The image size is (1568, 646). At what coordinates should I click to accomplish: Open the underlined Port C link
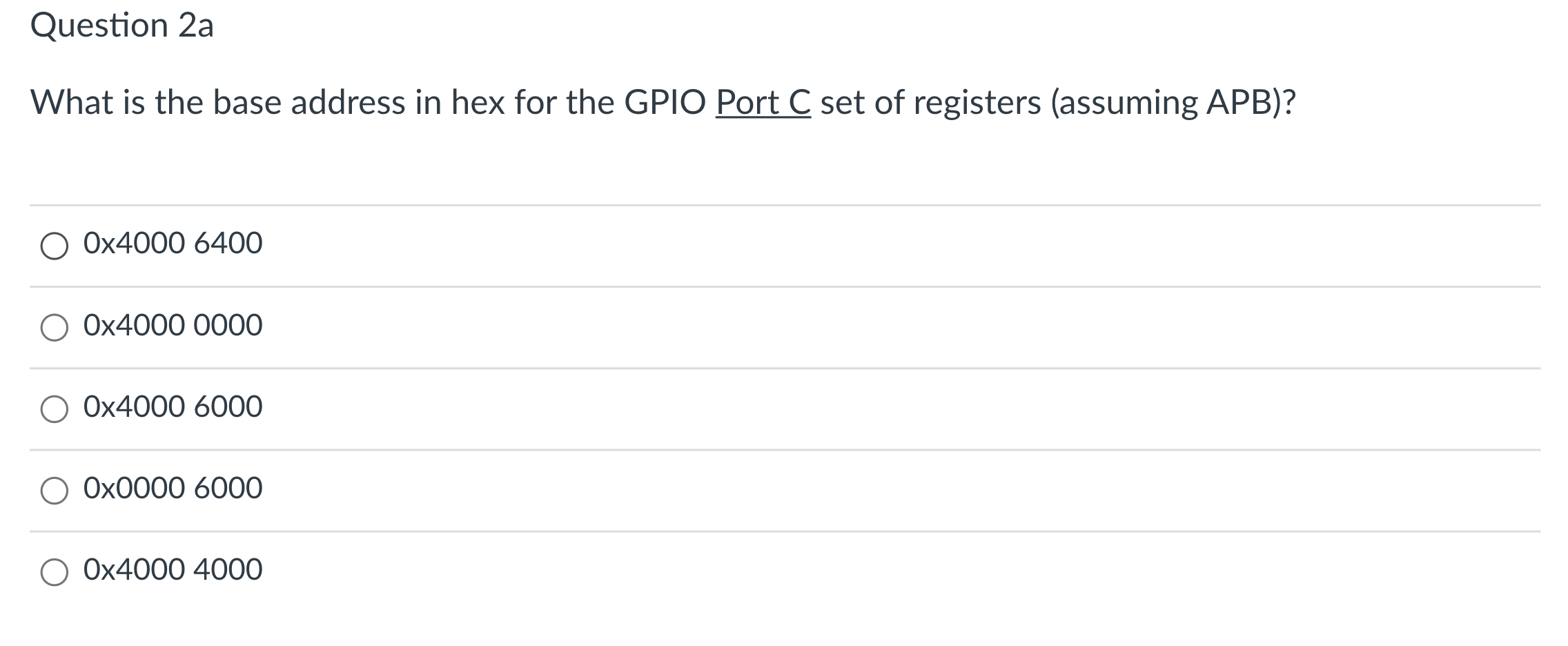point(762,102)
